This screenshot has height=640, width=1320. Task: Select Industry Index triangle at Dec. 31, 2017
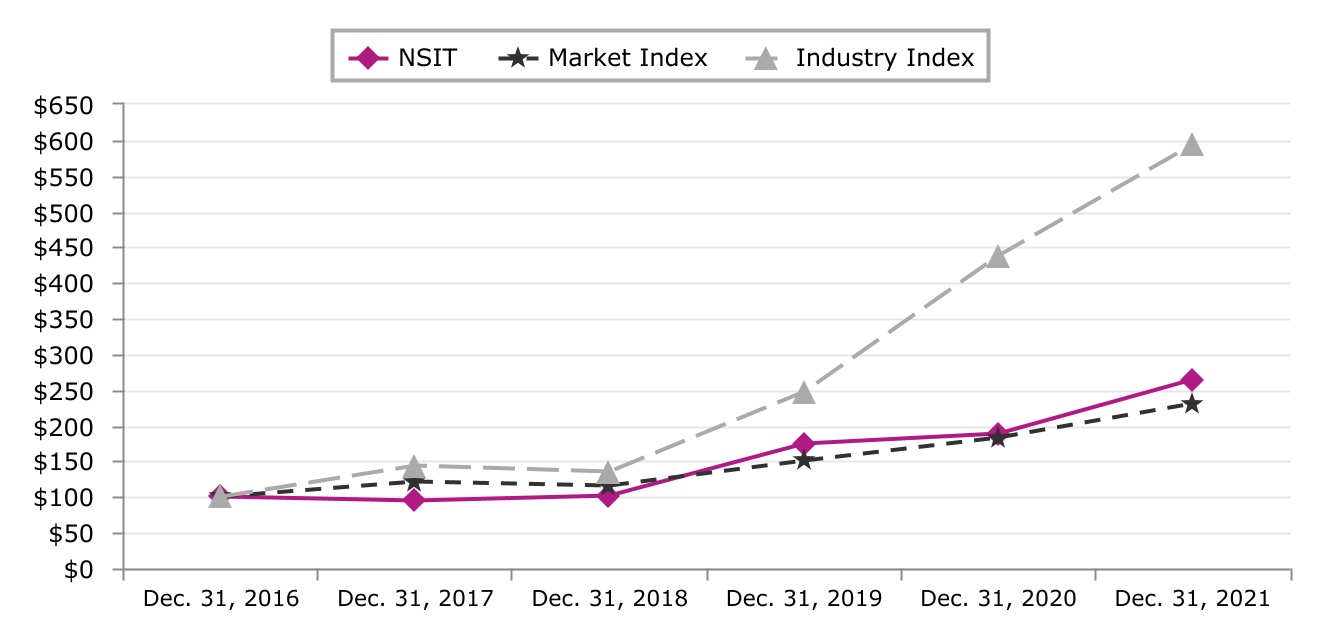pos(414,466)
